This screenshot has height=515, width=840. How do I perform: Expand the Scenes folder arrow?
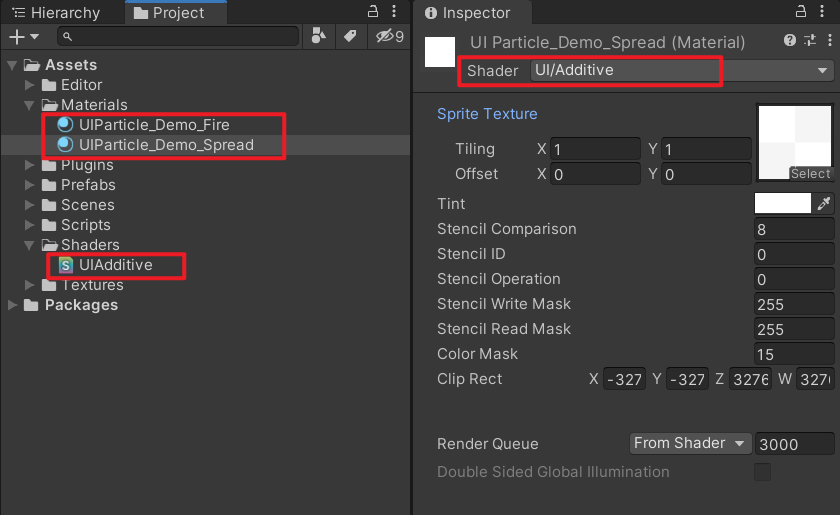[29, 205]
